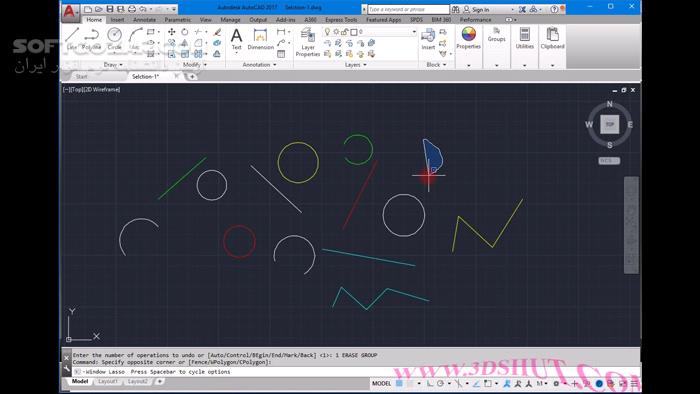Select the Arc draw tool
700x394 pixels.
(x=135, y=38)
